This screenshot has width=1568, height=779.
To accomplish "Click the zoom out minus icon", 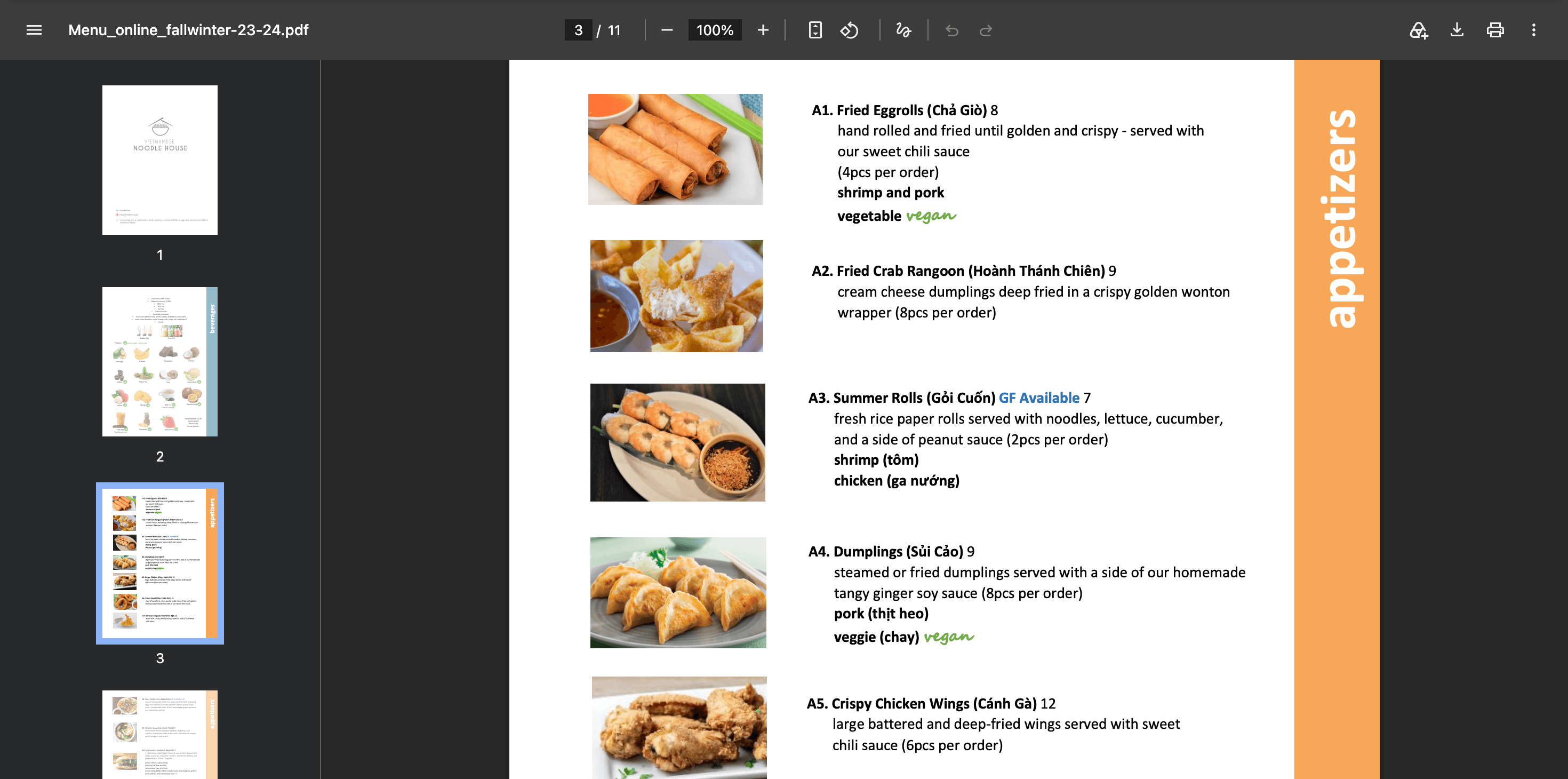I will coord(667,30).
